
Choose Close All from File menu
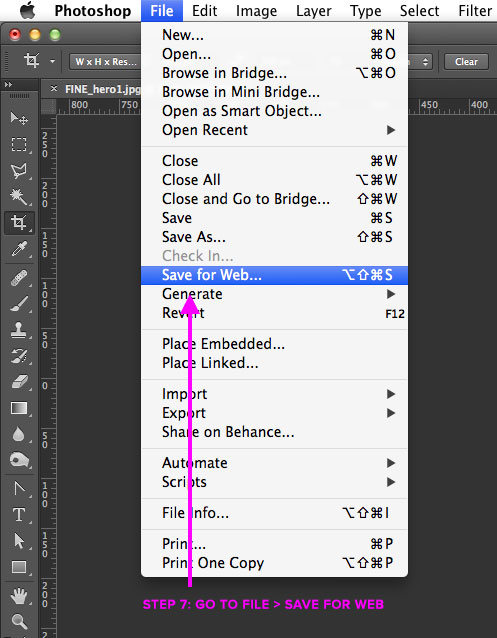click(x=274, y=180)
